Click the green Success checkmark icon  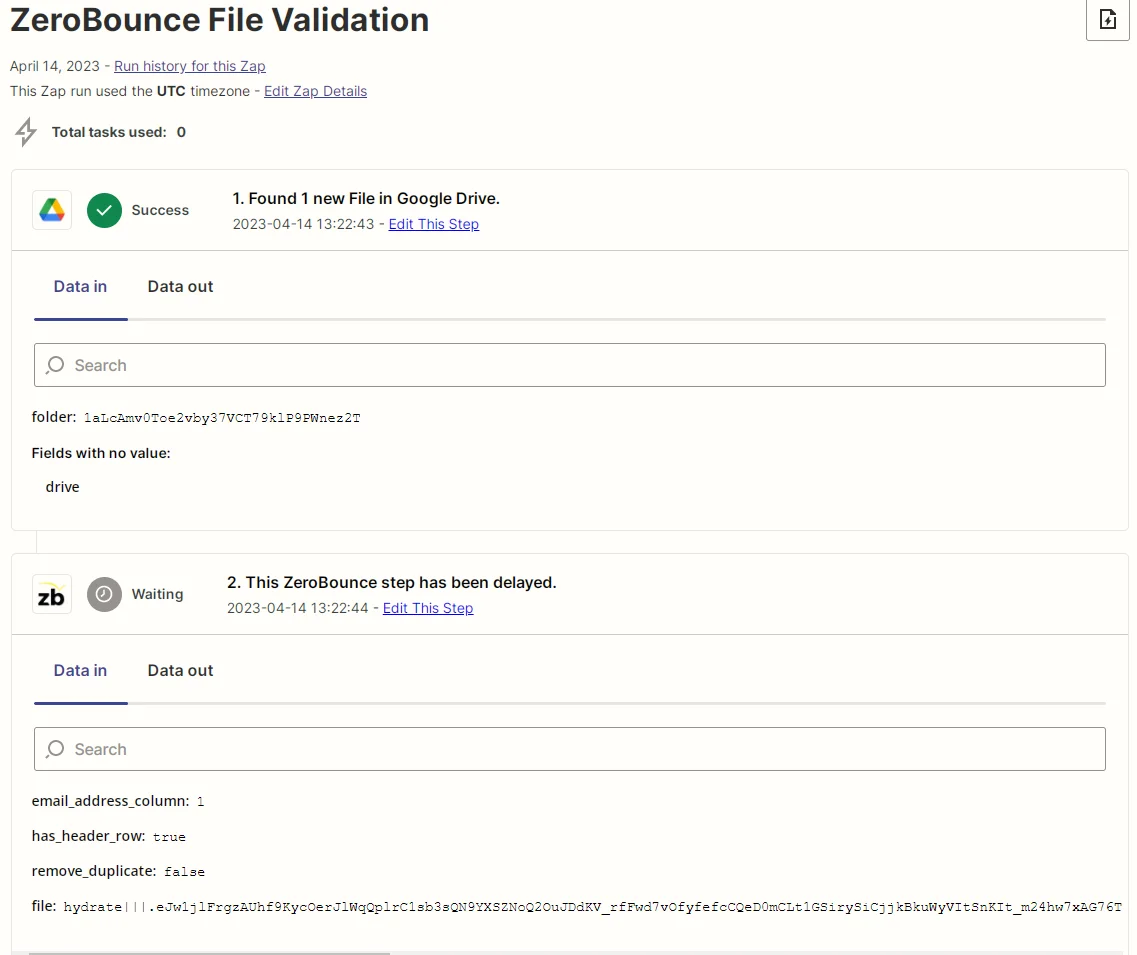104,210
